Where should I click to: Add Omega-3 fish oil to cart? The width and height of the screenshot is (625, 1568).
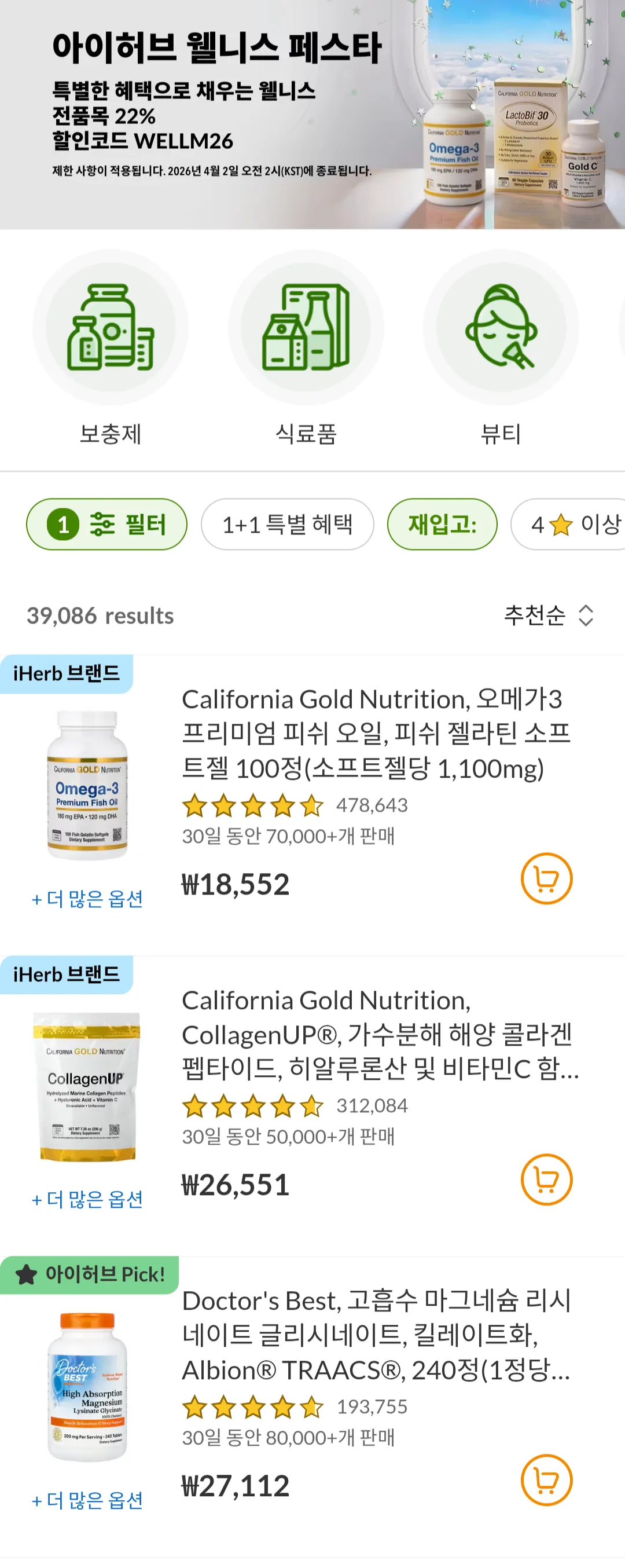coord(546,878)
